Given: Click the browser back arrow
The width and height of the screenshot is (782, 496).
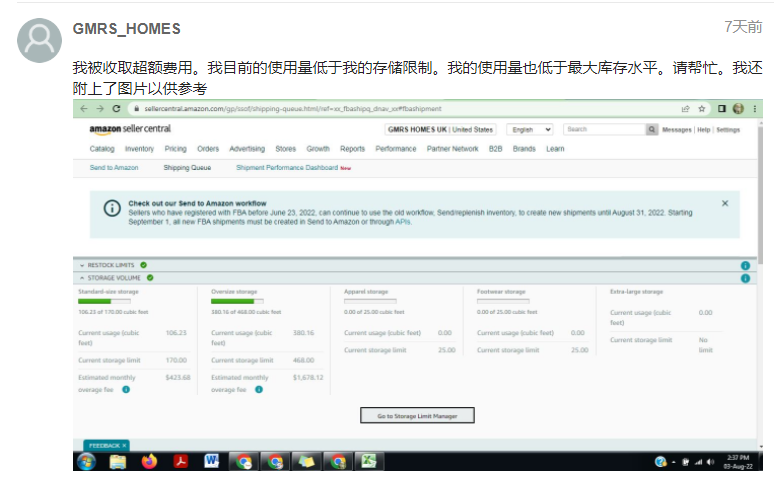Looking at the screenshot, I should [x=84, y=109].
